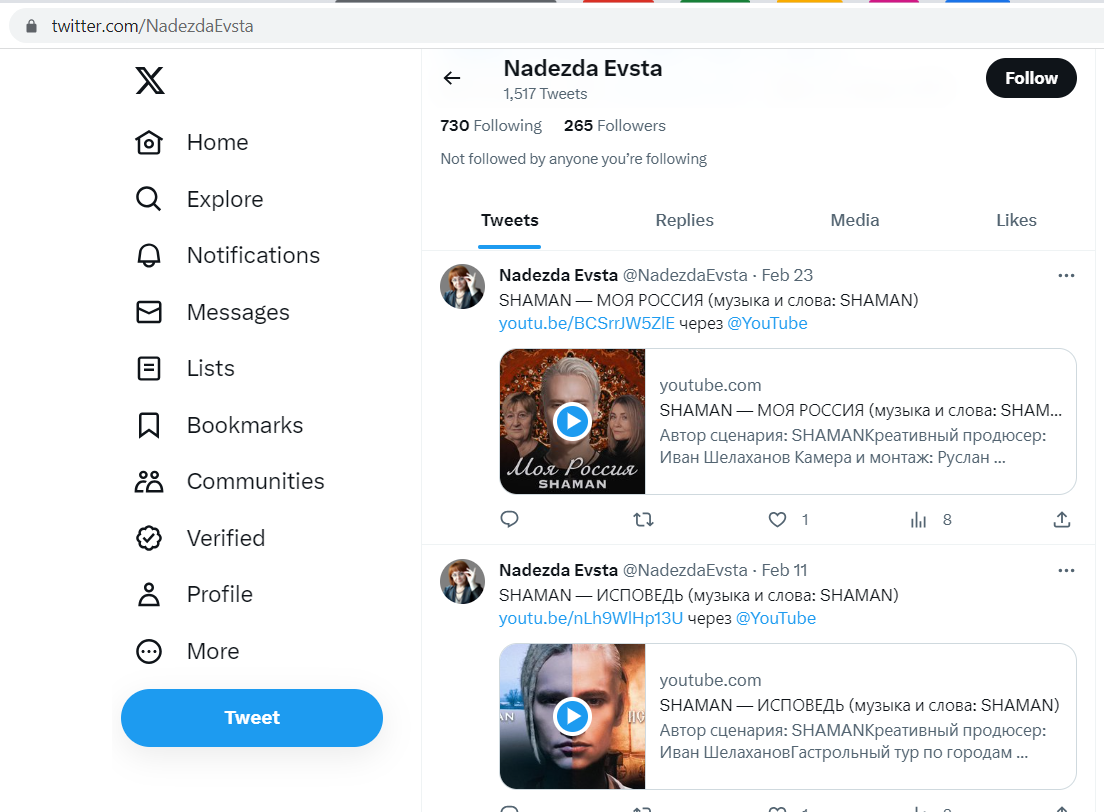Click the avatar on Feb 23 tweet

463,287
